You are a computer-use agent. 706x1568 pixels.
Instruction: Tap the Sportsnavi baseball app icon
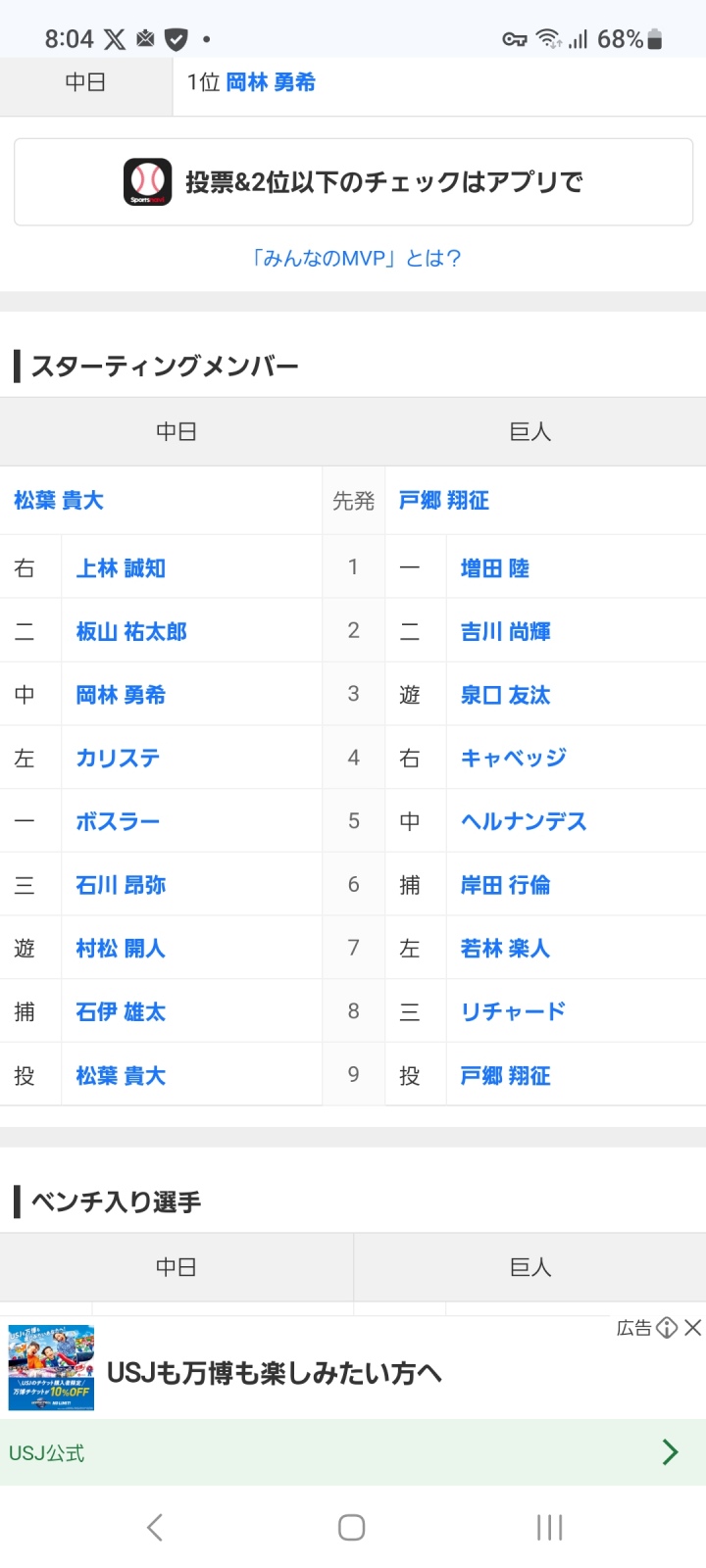click(x=147, y=182)
